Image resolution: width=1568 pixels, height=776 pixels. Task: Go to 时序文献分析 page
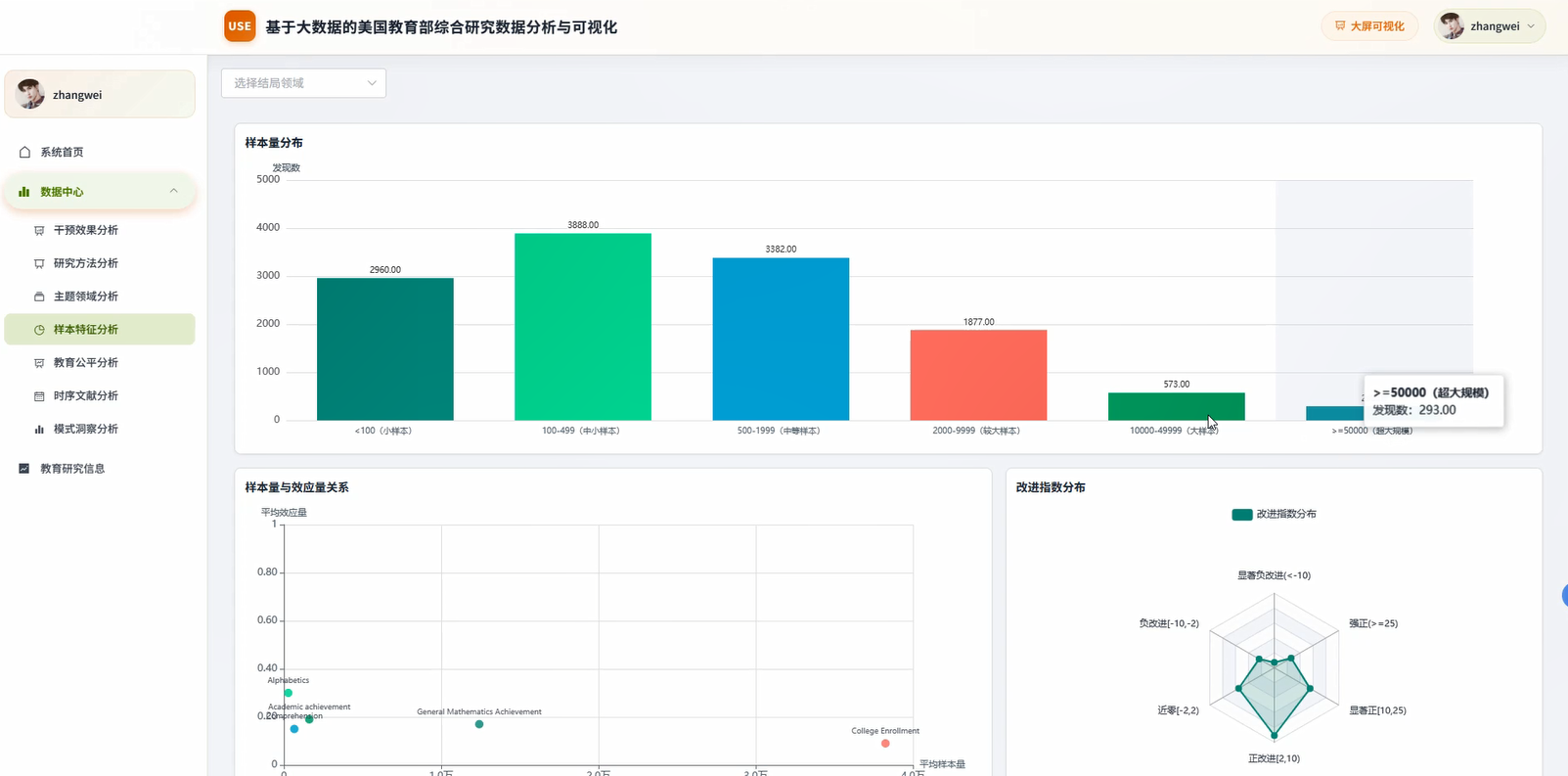tap(100, 396)
